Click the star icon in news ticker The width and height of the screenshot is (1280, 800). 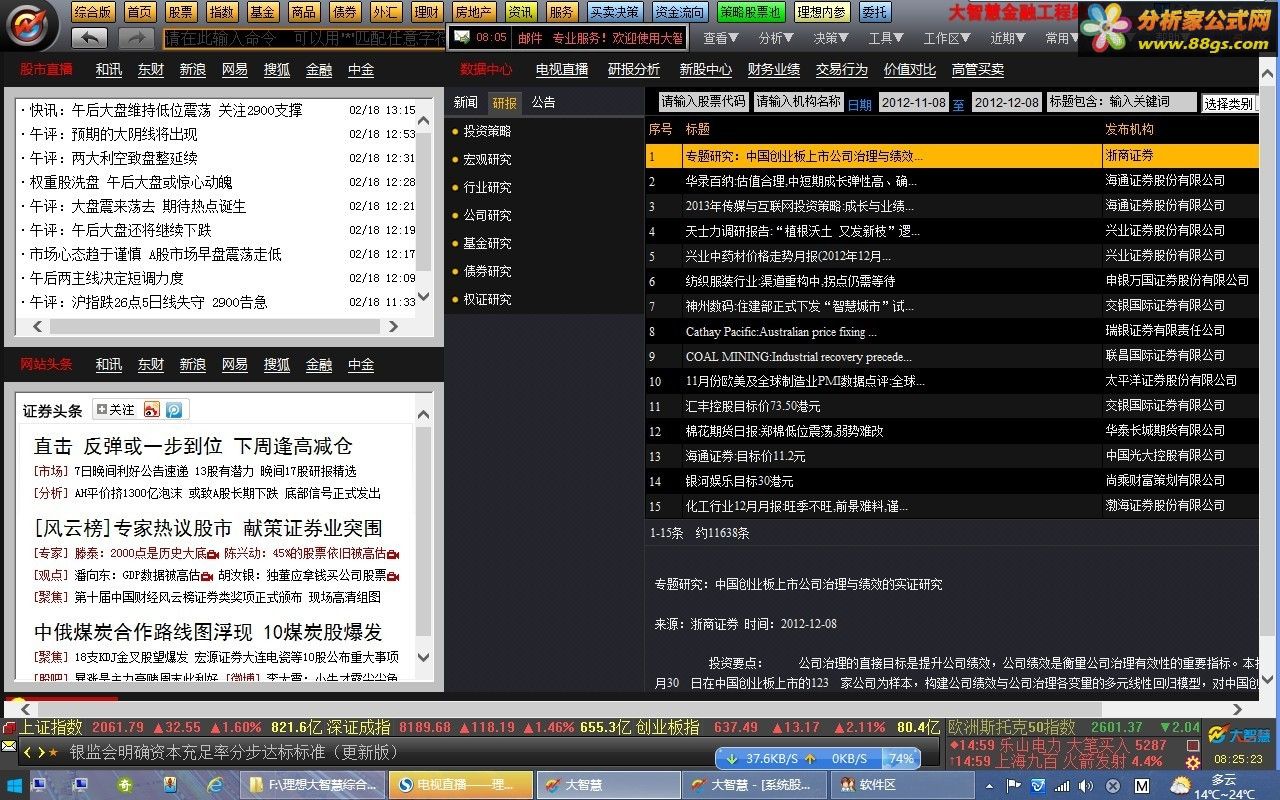click(x=53, y=751)
